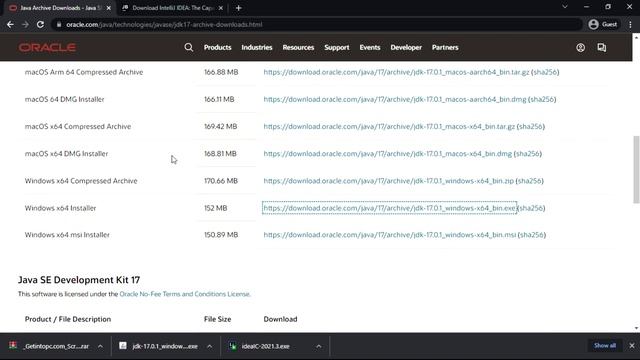Download macOS aarch64 dmg installer link

tap(395, 99)
